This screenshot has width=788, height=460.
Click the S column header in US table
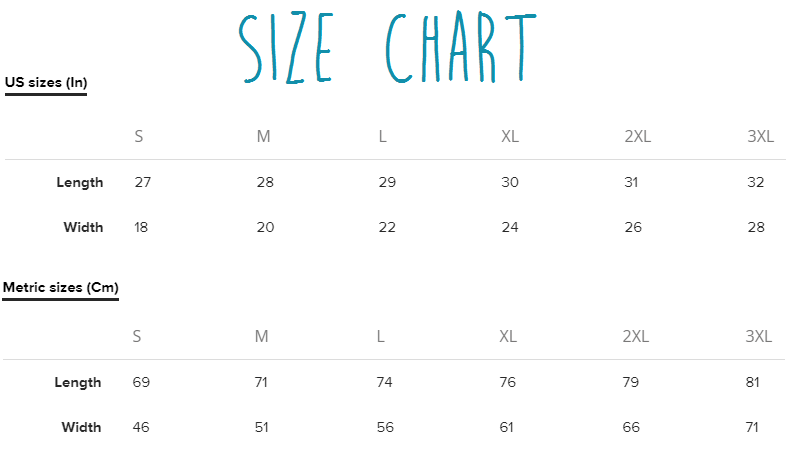[139, 136]
